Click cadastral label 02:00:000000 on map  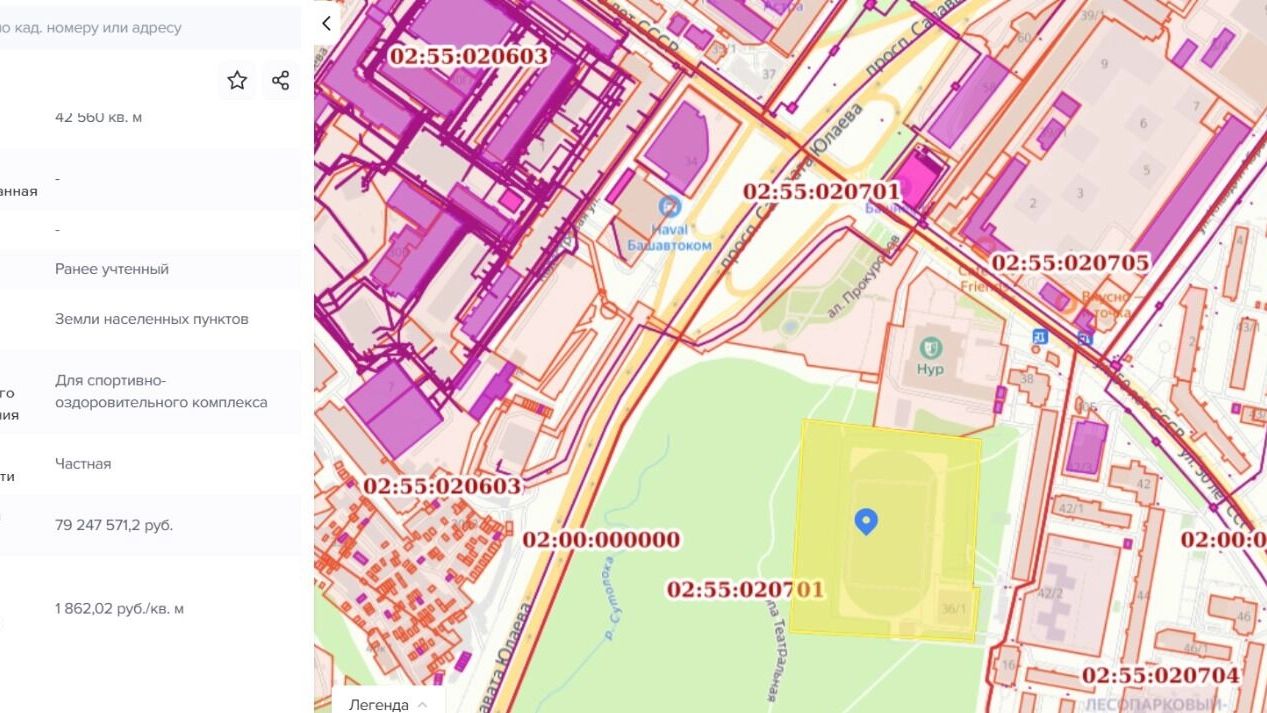[x=601, y=540]
